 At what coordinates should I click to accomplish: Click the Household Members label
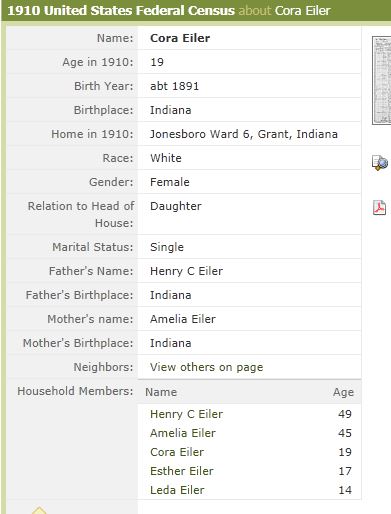(75, 391)
